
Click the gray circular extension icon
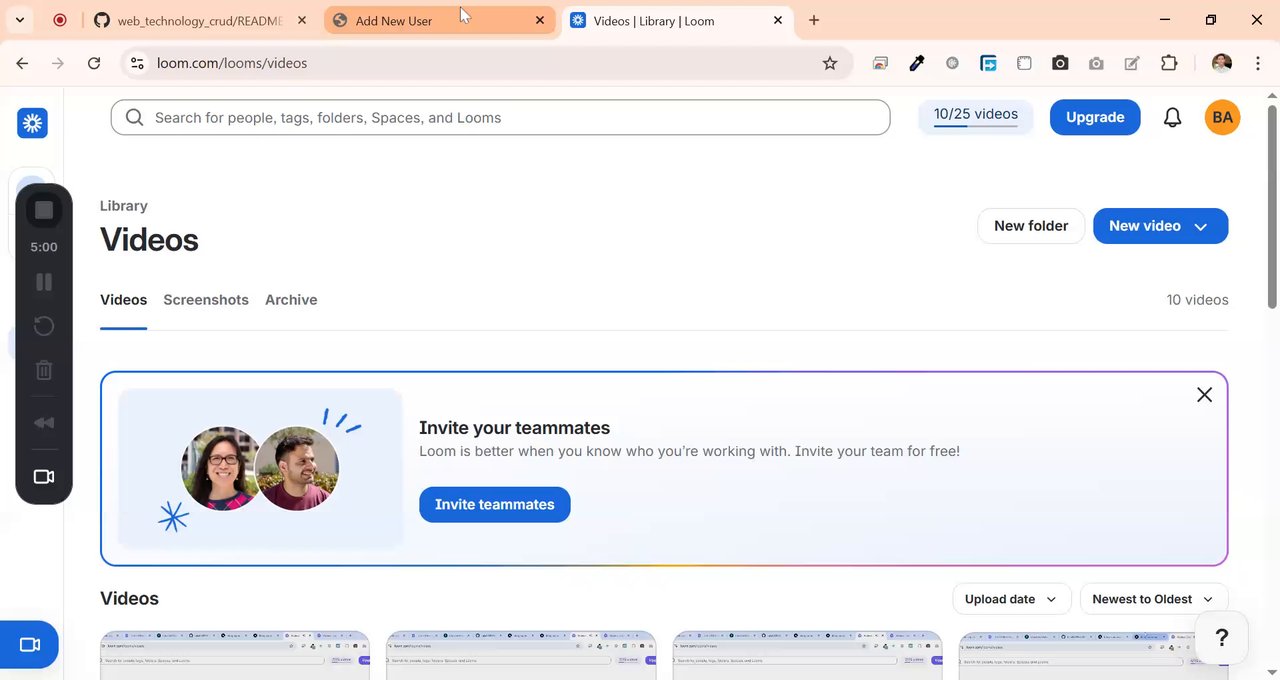(952, 63)
